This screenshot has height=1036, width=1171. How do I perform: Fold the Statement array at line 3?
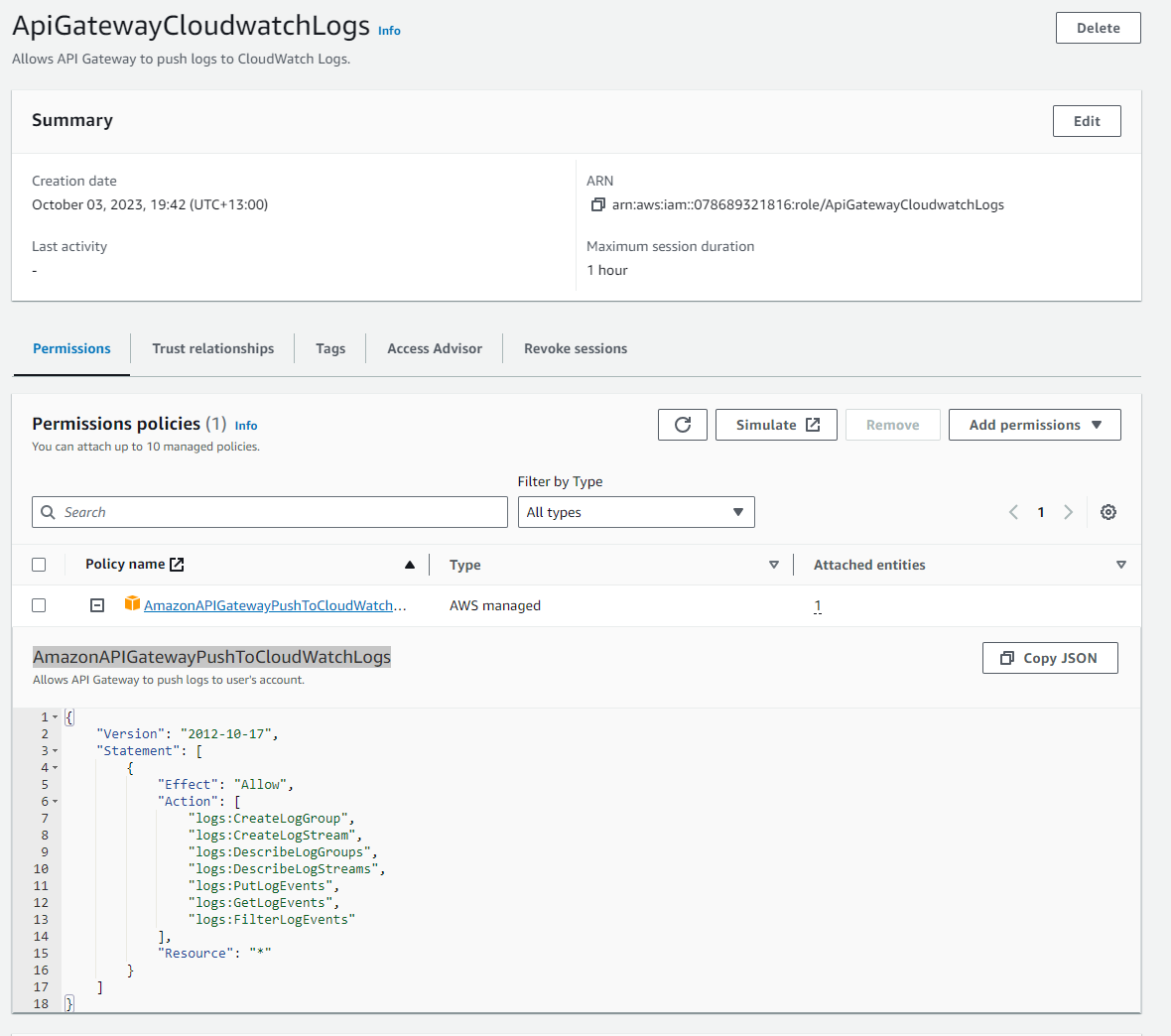tap(55, 750)
